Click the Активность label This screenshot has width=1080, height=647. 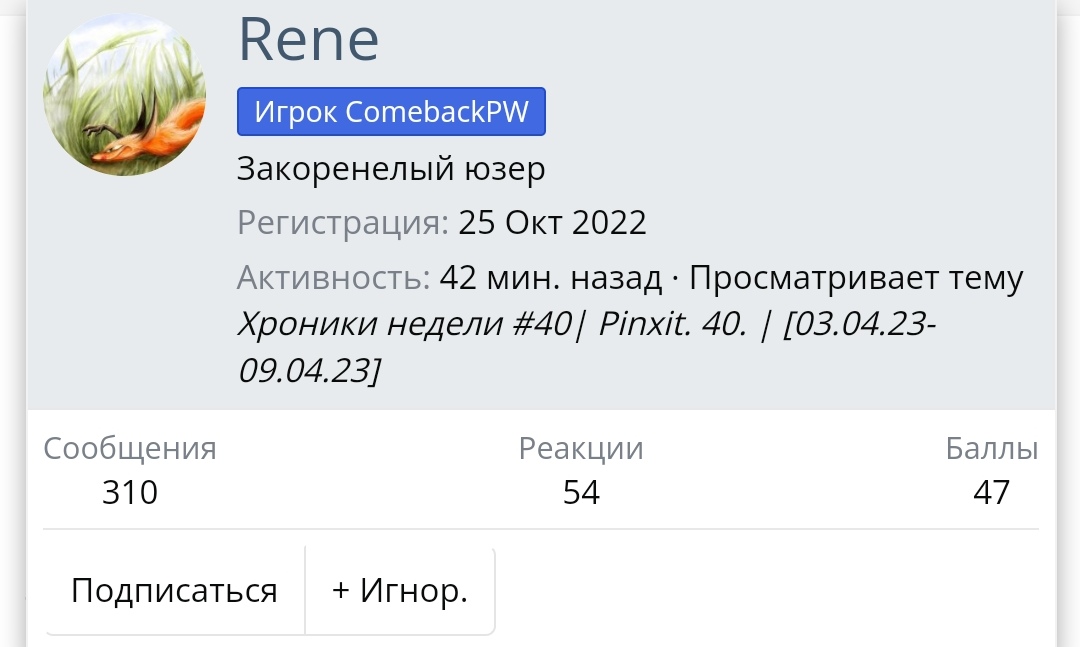pos(333,277)
